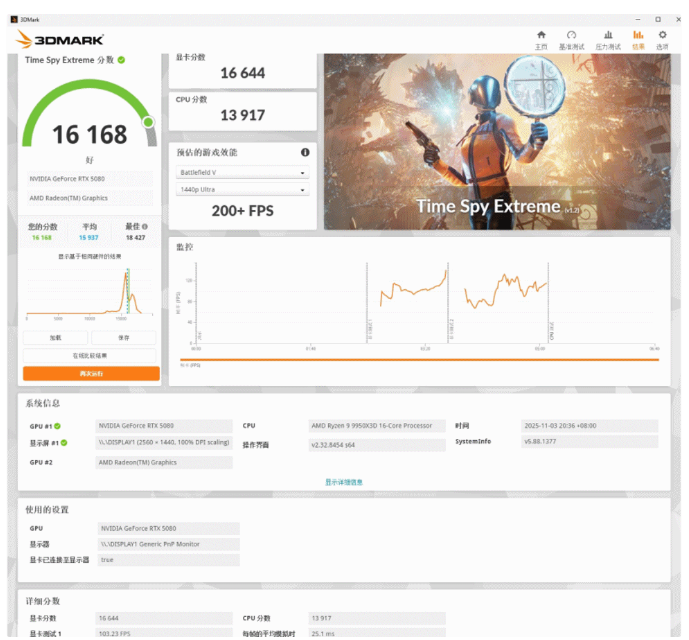The width and height of the screenshot is (689, 640).
Task: Click the info icon next to 最佳
Action: click(x=145, y=227)
